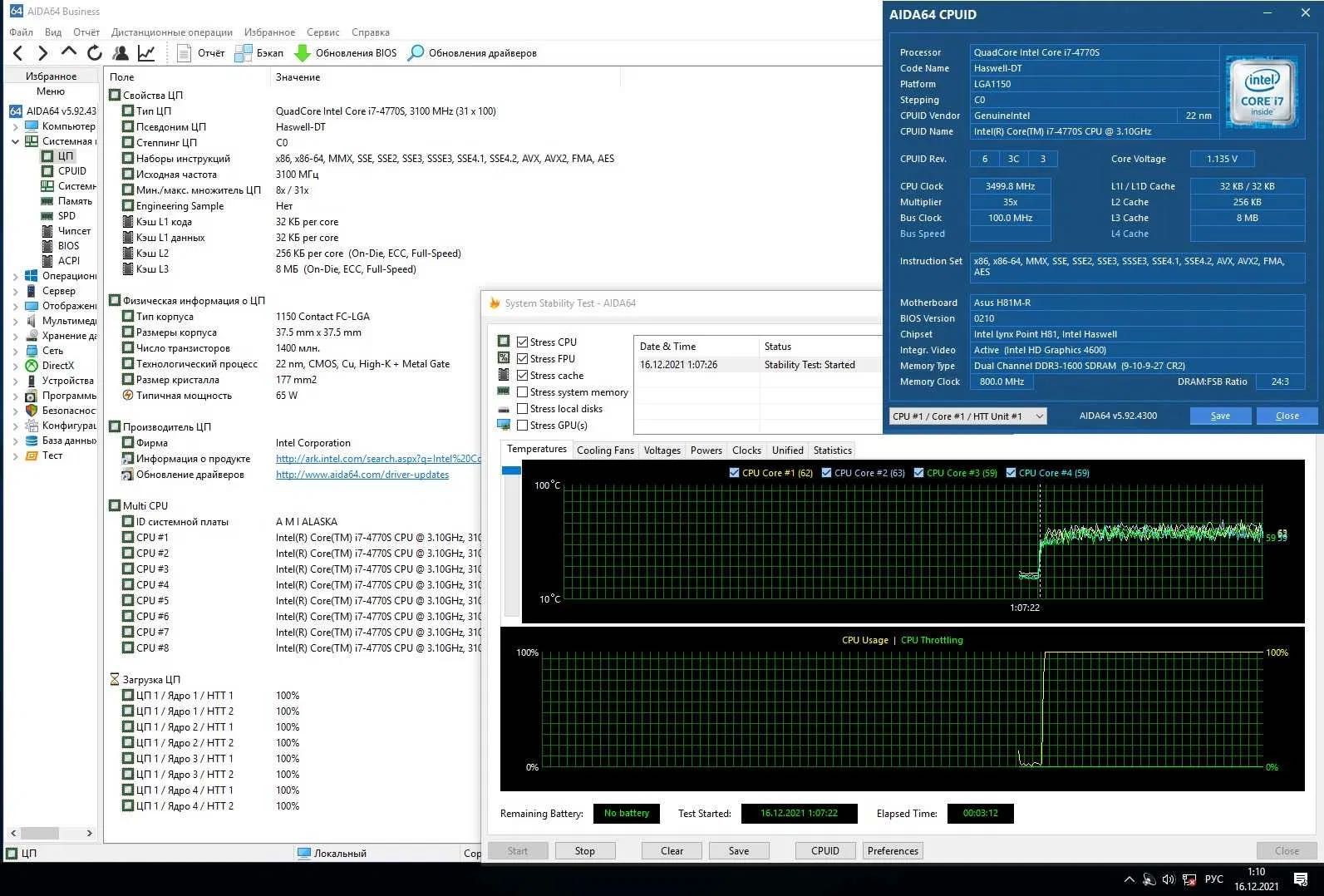The width and height of the screenshot is (1324, 896).
Task: Click the volume speaker icon in system tray
Action: tap(1169, 879)
